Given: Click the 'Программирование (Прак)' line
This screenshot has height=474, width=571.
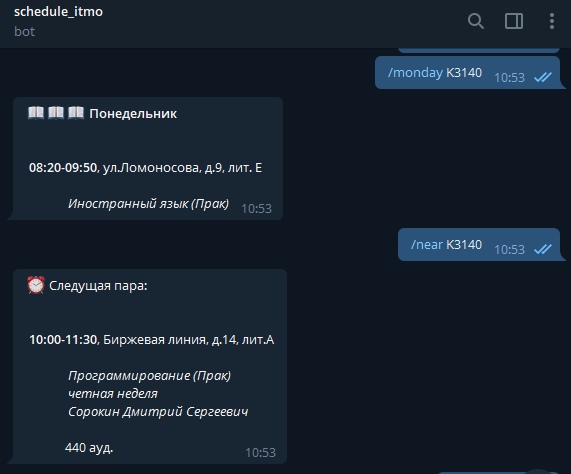Looking at the screenshot, I should pyautogui.click(x=149, y=375).
